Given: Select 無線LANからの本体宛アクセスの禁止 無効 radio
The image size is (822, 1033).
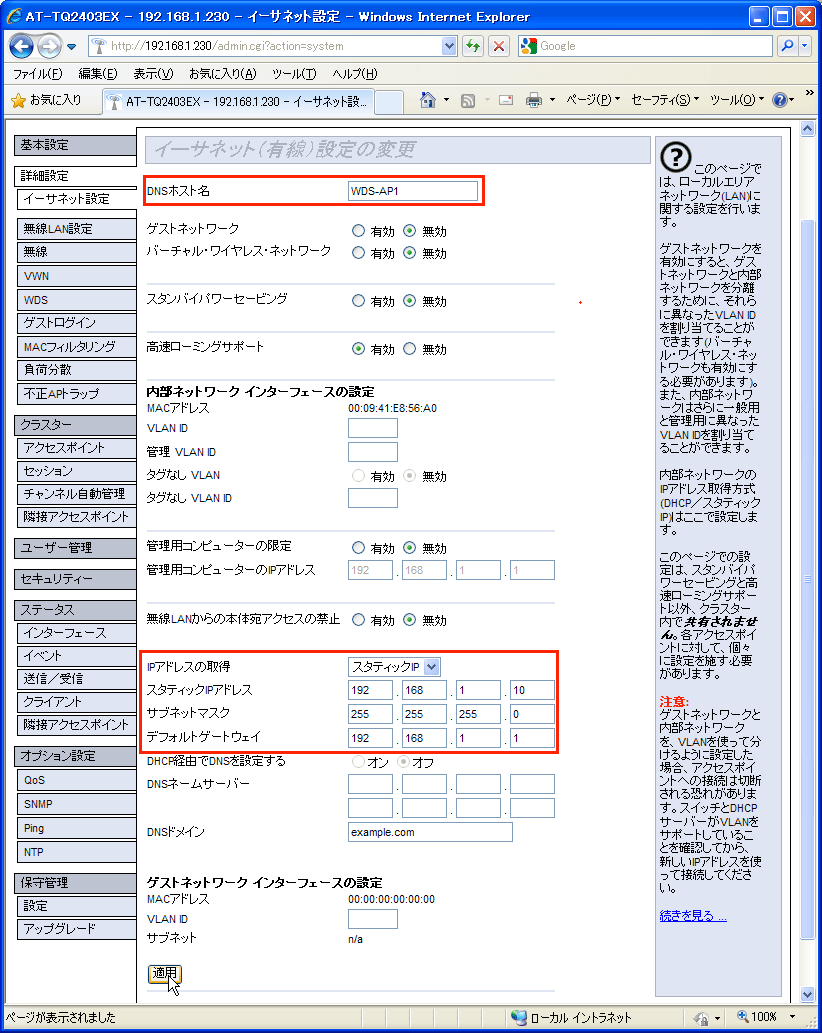Looking at the screenshot, I should [409, 619].
